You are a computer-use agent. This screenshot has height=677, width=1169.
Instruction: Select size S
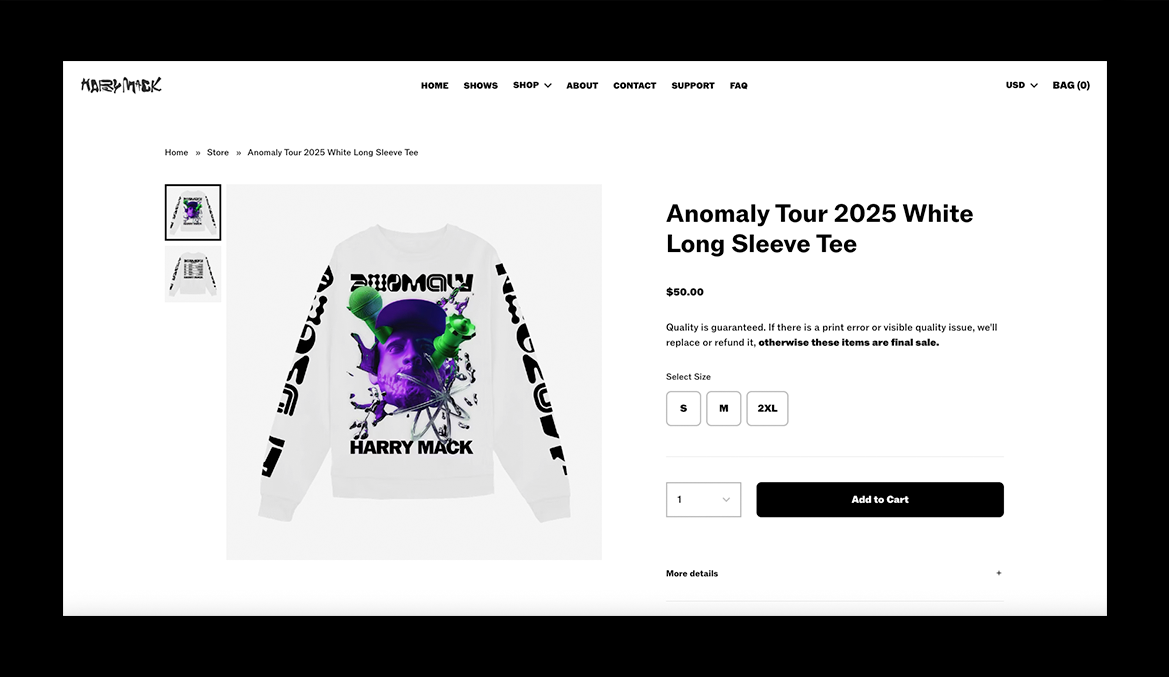[683, 409]
